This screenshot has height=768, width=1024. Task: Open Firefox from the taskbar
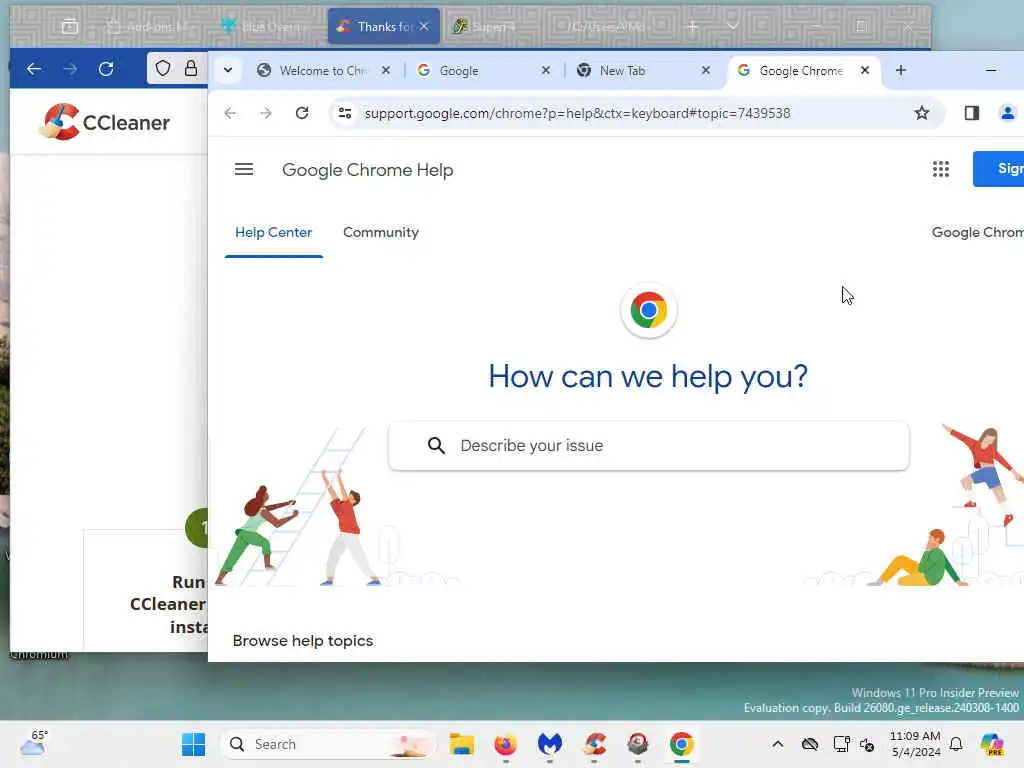[505, 744]
